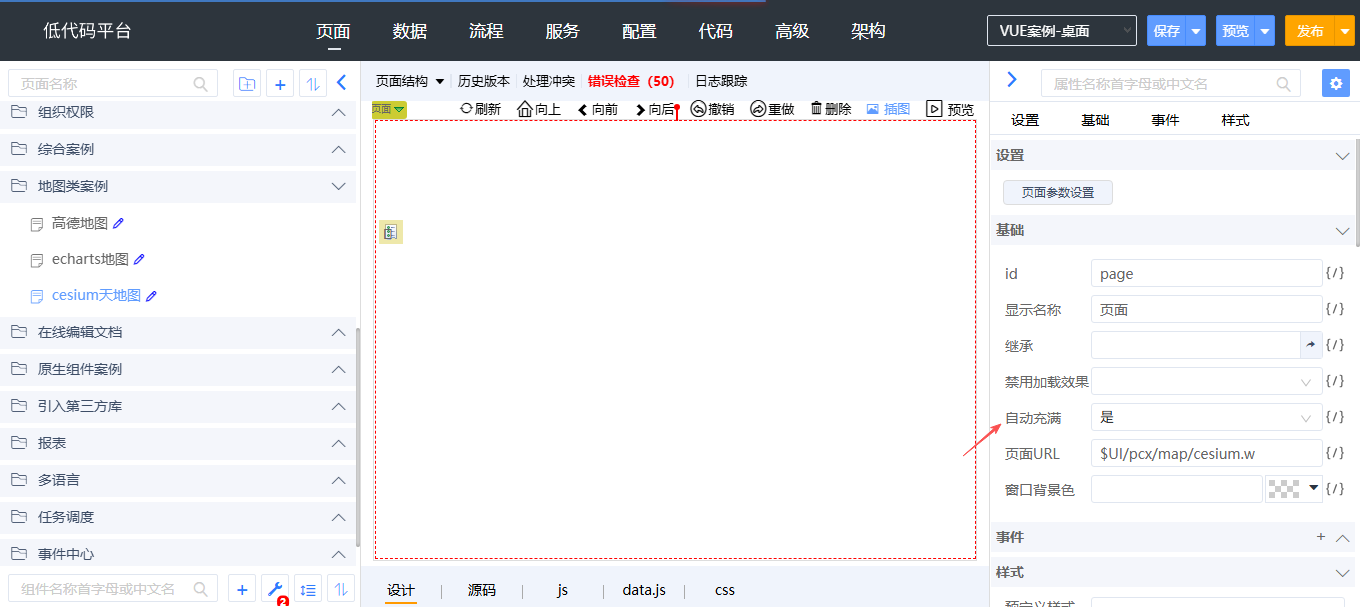
Task: Toggle expression button next to the id field
Action: tap(1335, 273)
